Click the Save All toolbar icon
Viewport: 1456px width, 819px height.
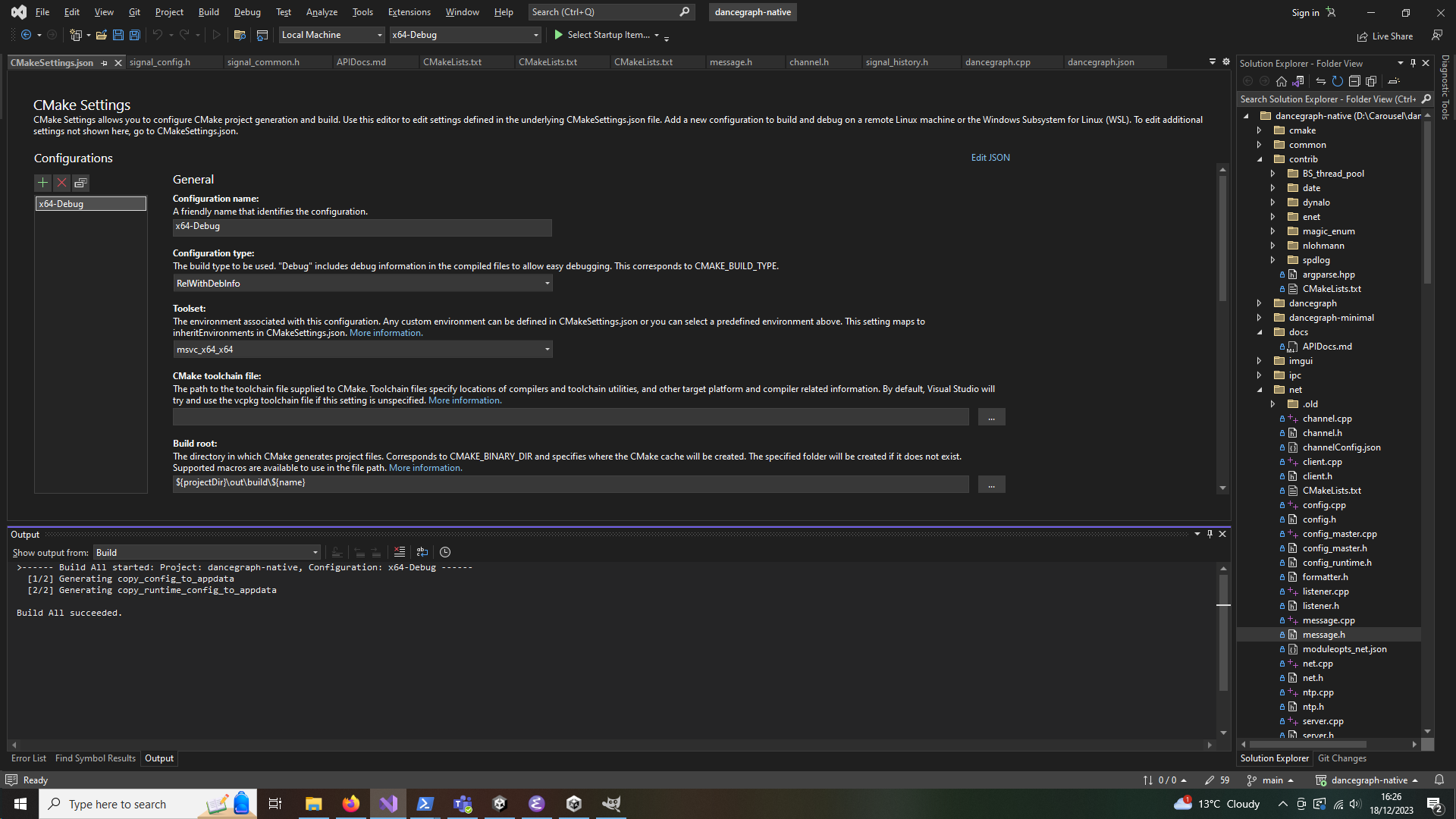tap(135, 35)
